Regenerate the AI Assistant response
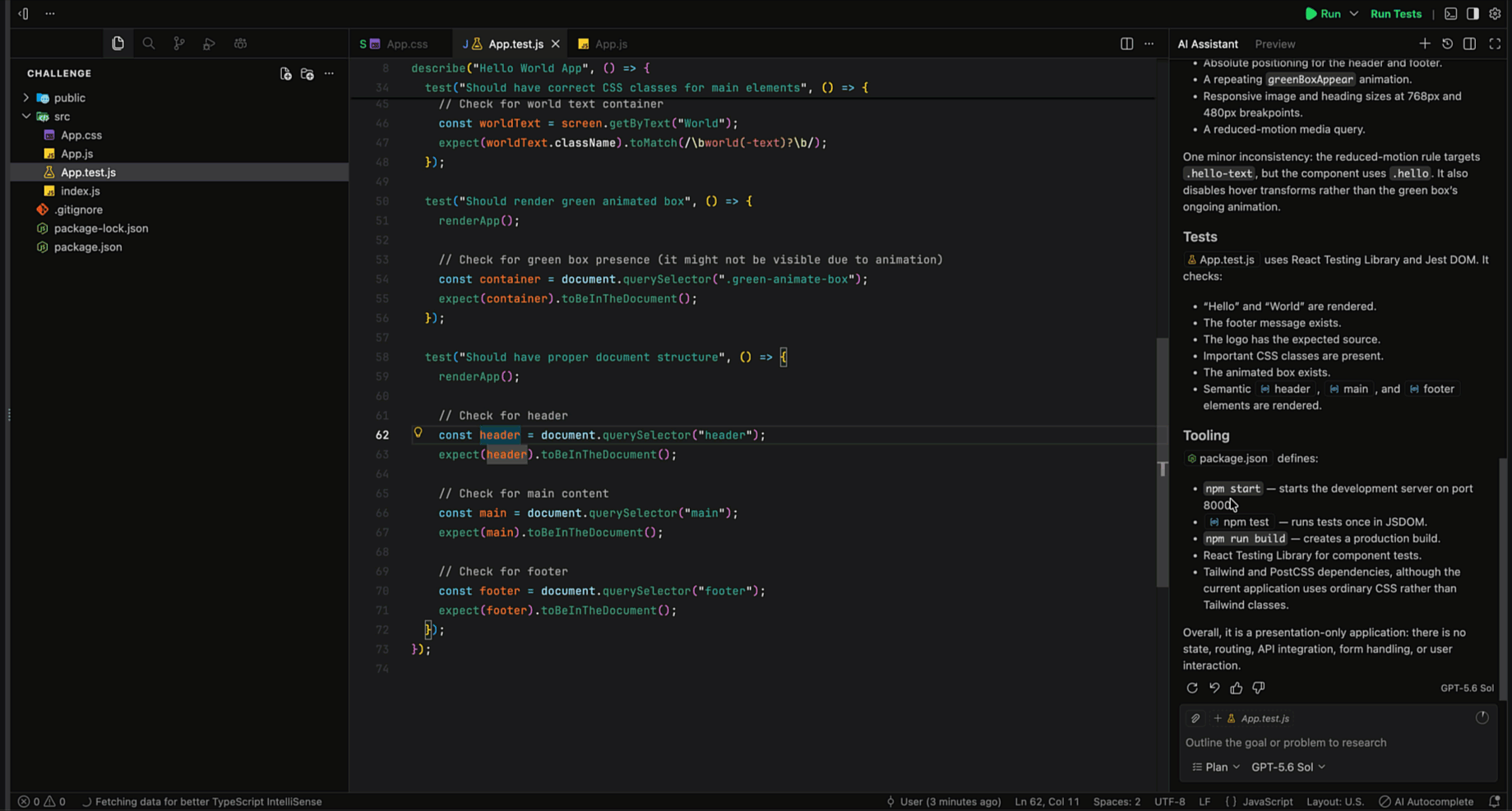The width and height of the screenshot is (1512, 811). tap(1192, 688)
